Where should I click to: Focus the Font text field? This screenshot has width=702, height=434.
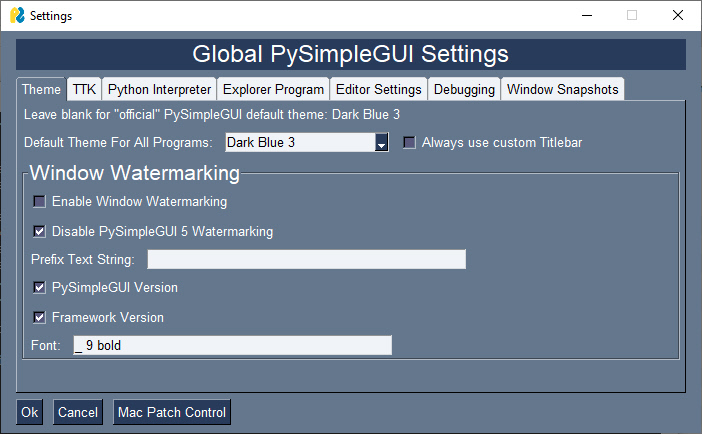pyautogui.click(x=231, y=346)
